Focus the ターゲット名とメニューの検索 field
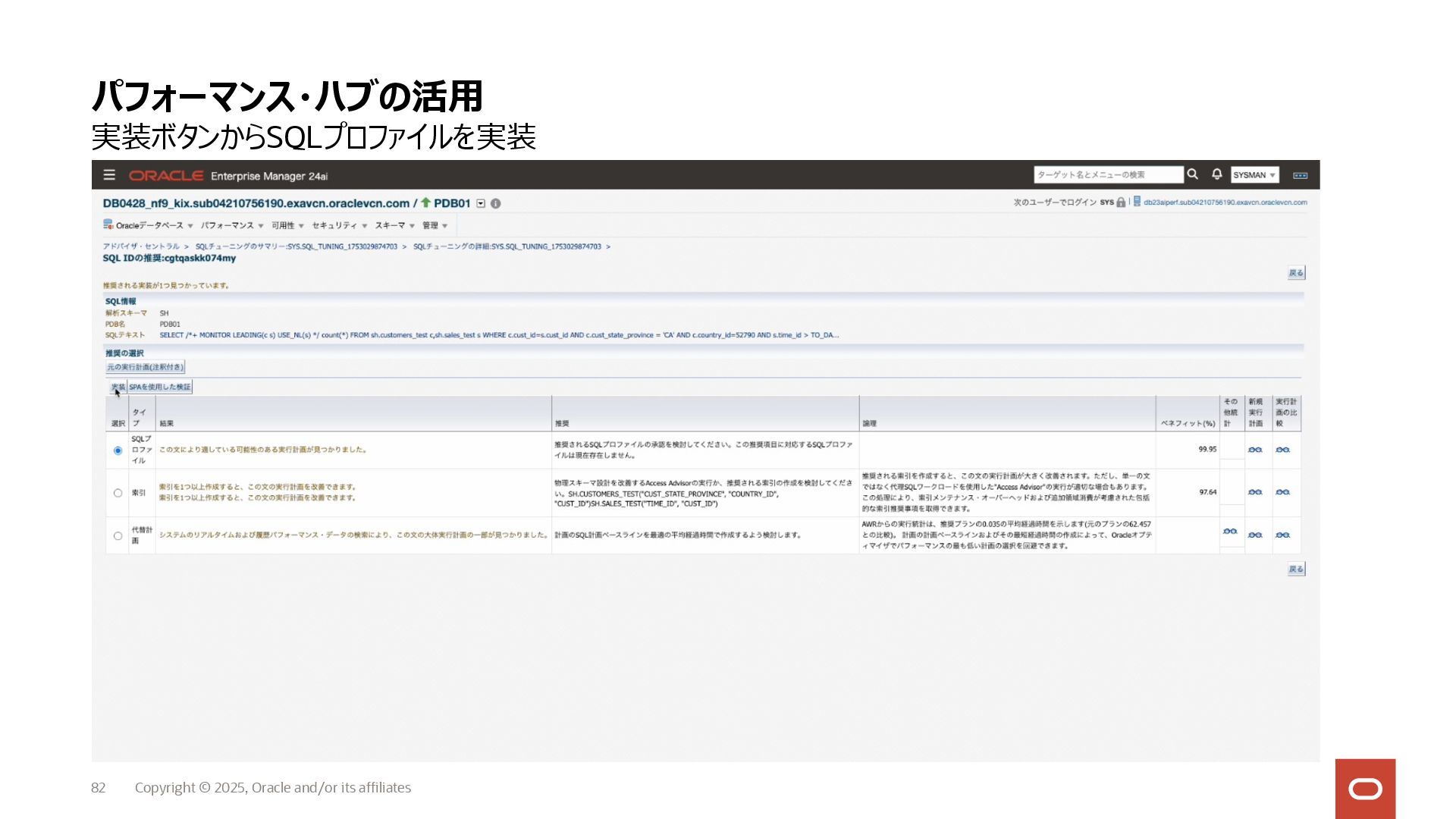Image resolution: width=1456 pixels, height=819 pixels. [1108, 175]
